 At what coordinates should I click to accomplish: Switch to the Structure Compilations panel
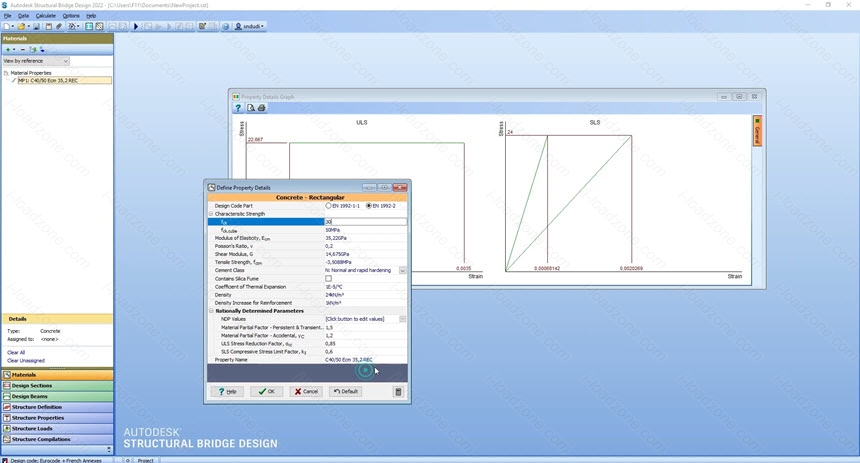pos(58,439)
